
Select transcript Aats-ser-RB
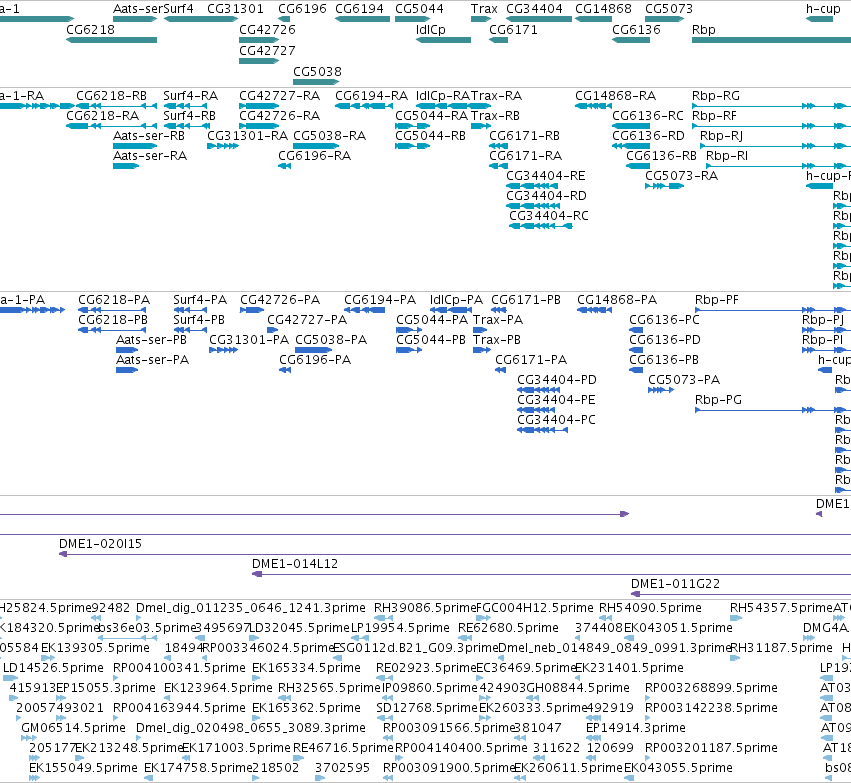point(149,136)
